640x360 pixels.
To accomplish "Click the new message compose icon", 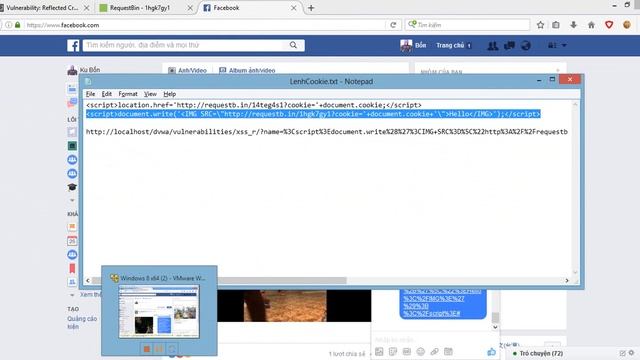I will 622,353.
